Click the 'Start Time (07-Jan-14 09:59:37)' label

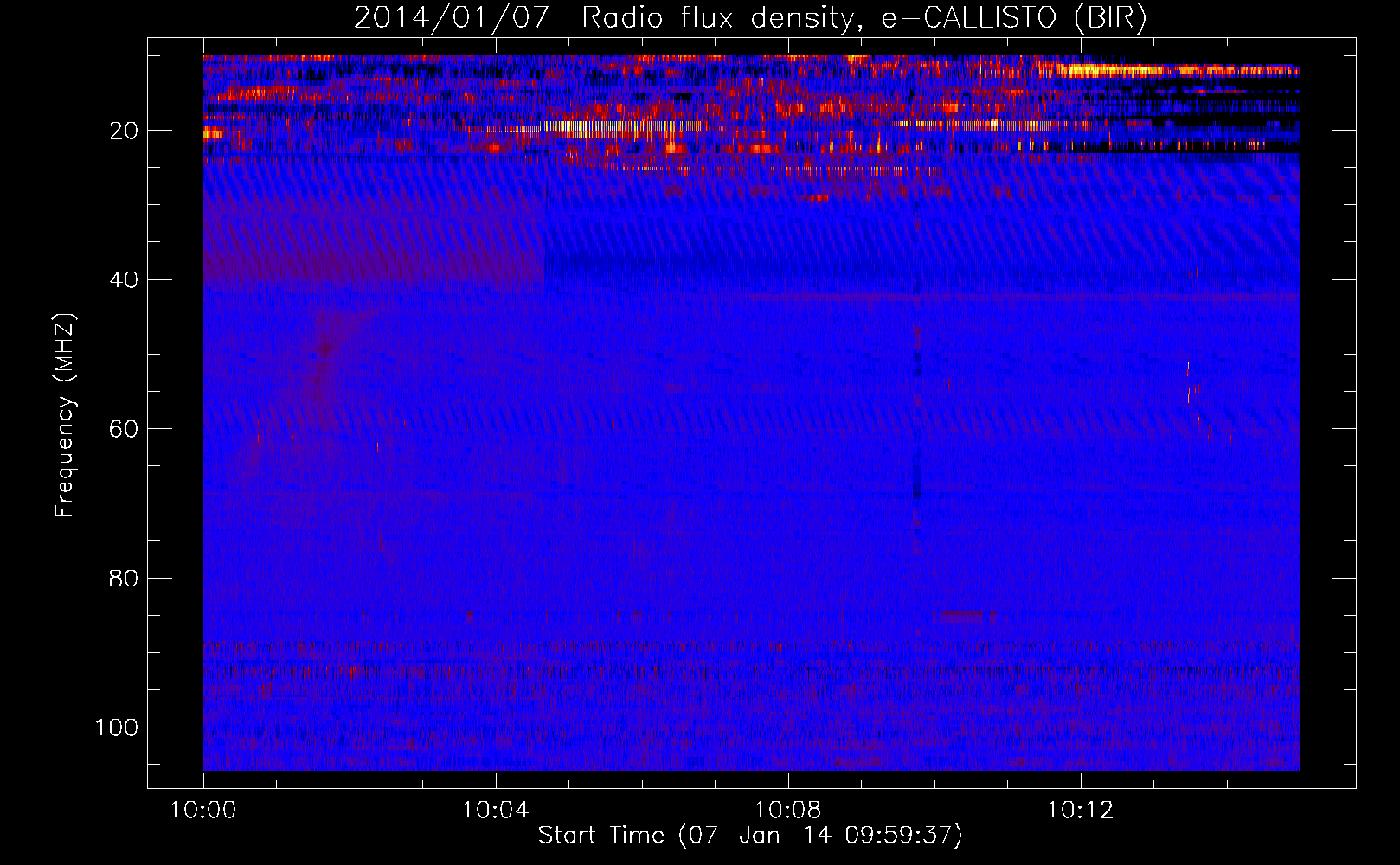(x=750, y=835)
